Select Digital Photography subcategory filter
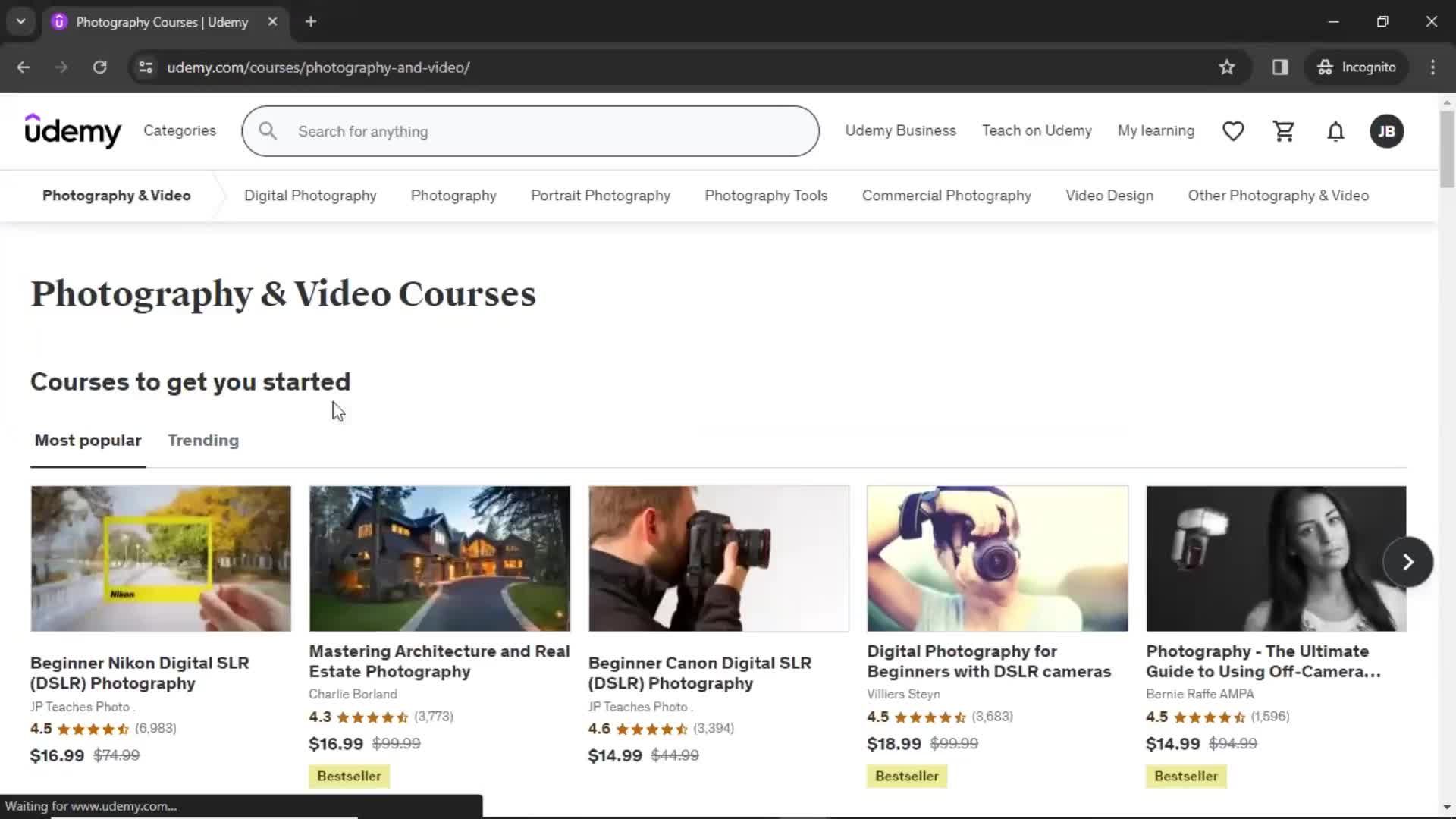1456x819 pixels. [310, 195]
